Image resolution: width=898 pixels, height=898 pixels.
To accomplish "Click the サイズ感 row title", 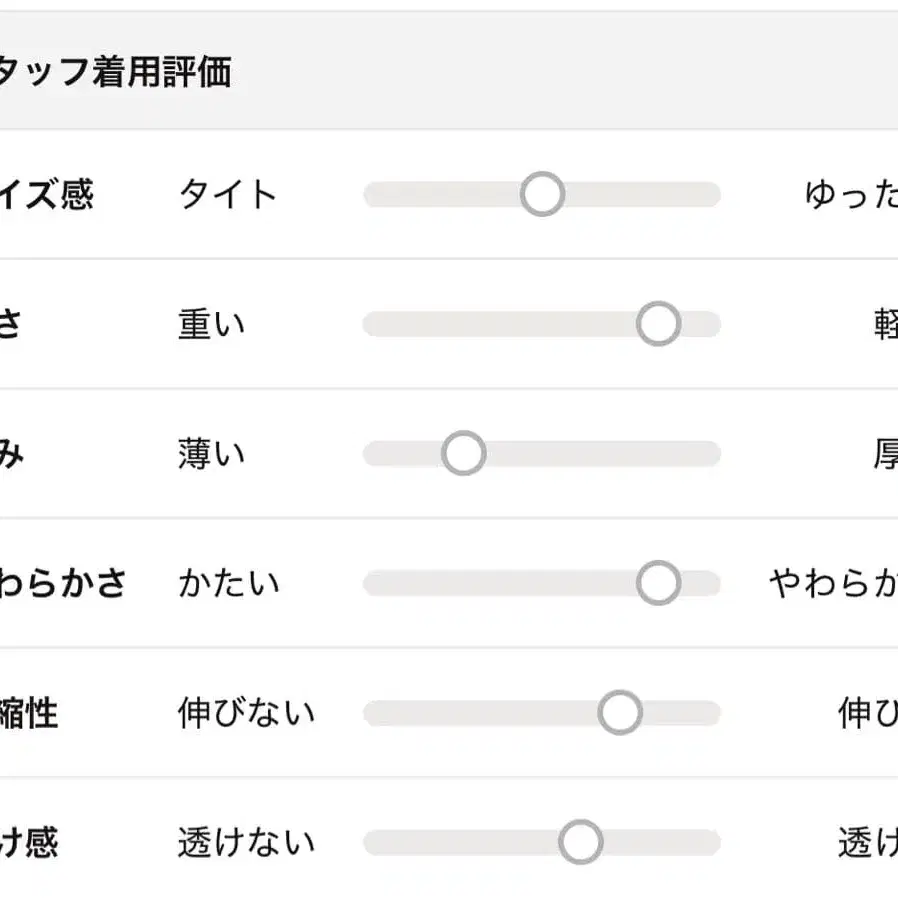I will click(46, 194).
